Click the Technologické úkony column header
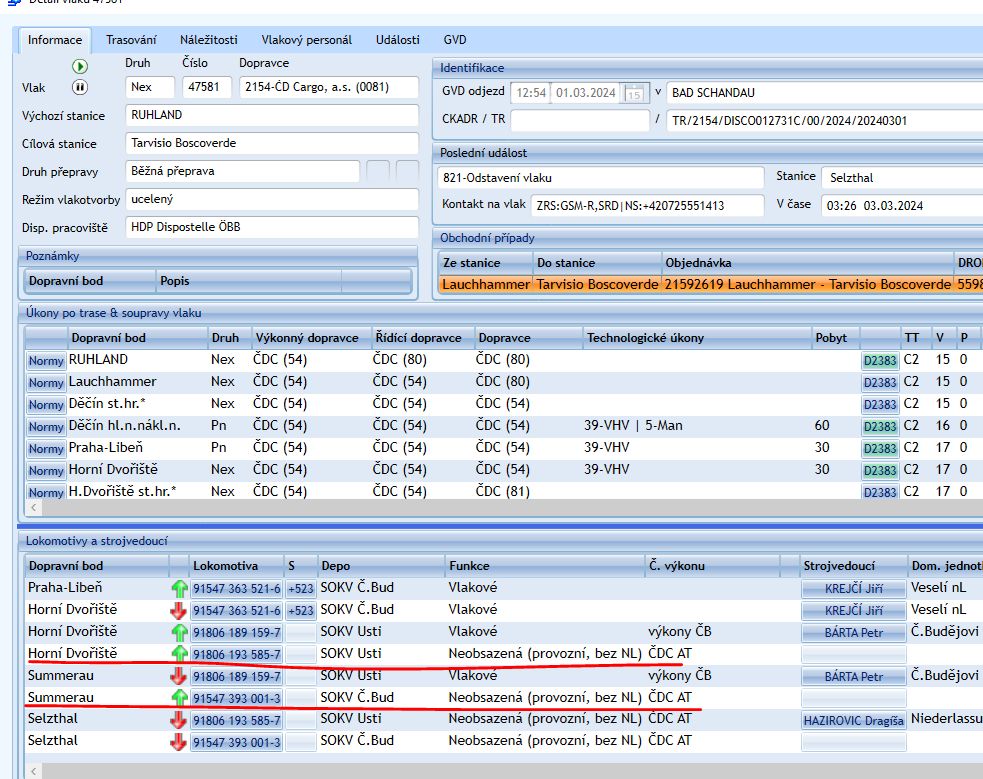The image size is (983, 779). click(645, 338)
